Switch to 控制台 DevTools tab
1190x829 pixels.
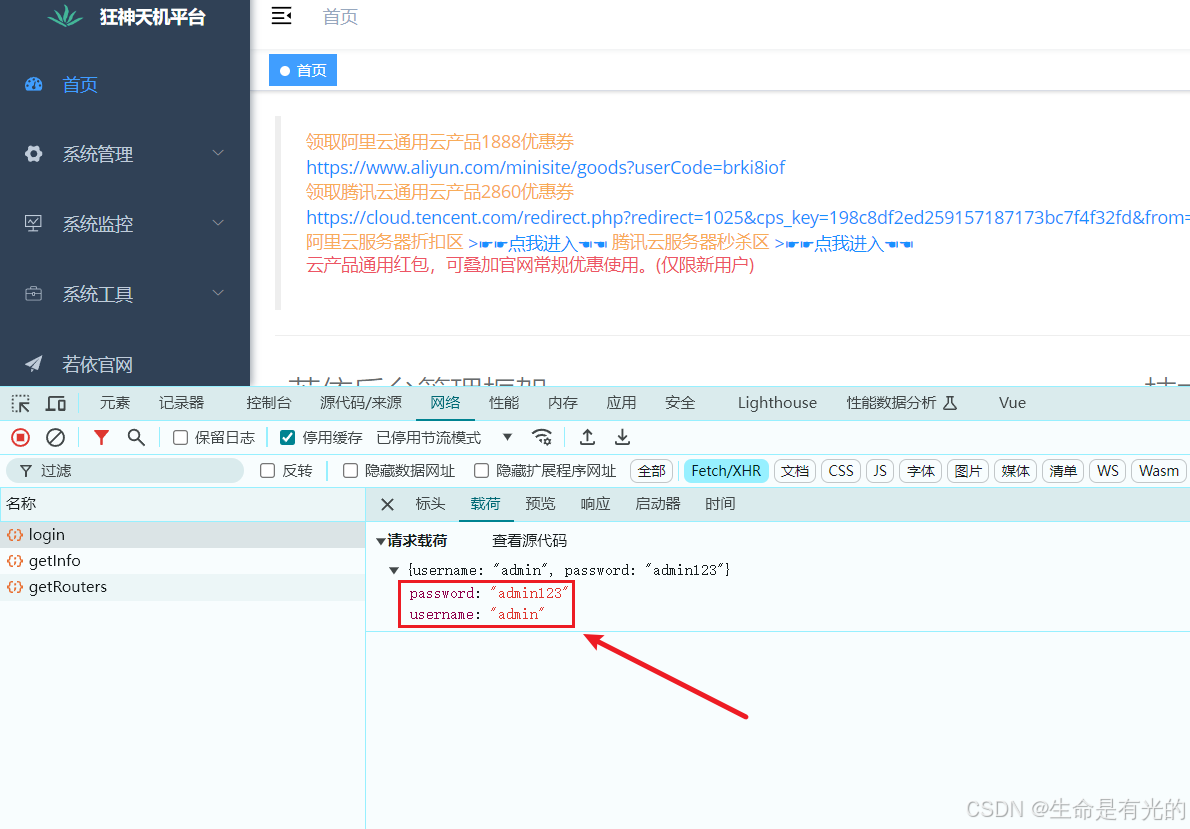(269, 403)
